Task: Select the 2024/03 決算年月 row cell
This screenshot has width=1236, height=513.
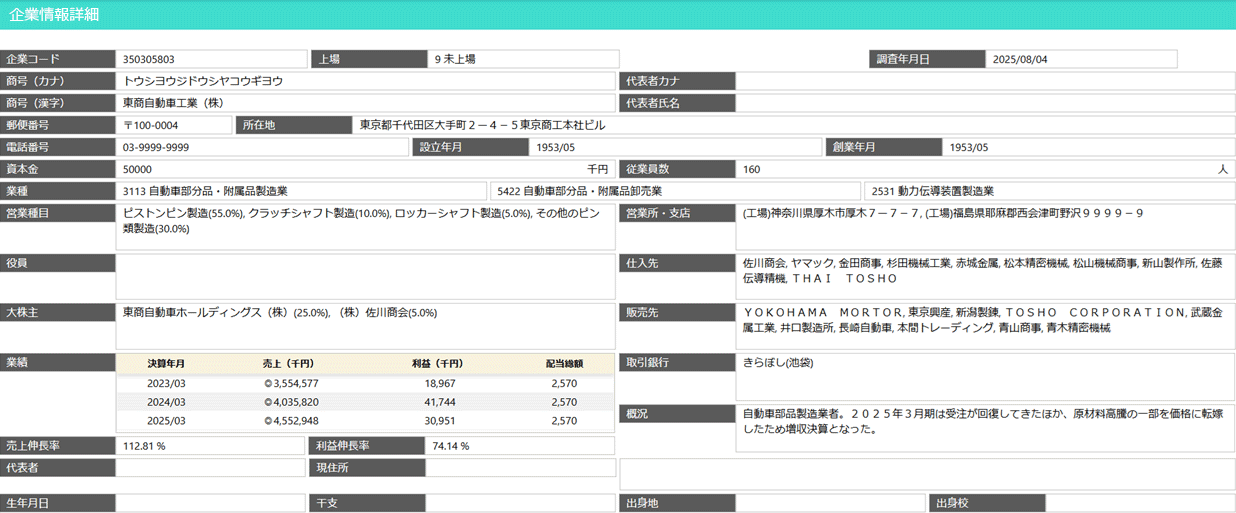Action: coord(166,402)
